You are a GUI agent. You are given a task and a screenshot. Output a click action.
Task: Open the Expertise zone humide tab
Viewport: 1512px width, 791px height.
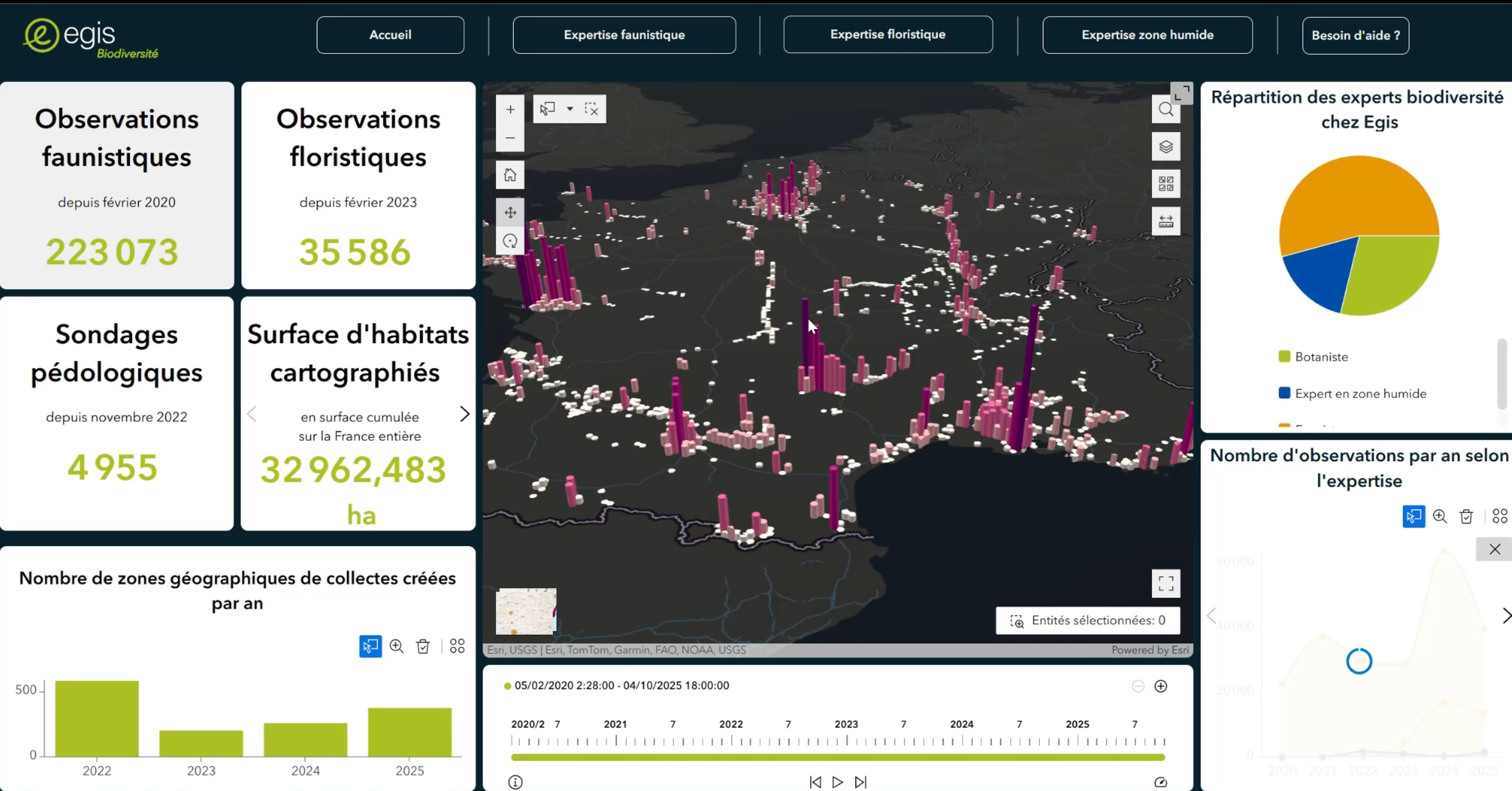(x=1147, y=35)
